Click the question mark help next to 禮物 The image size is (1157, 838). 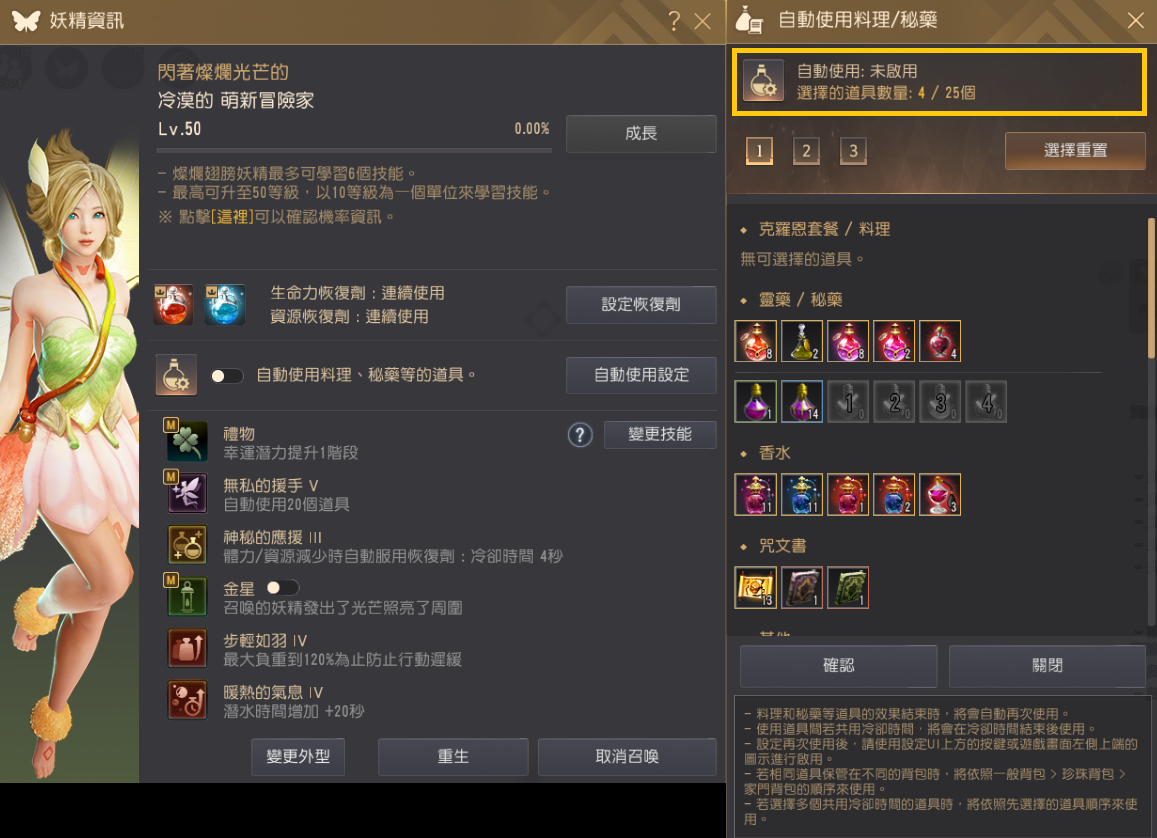tap(580, 435)
